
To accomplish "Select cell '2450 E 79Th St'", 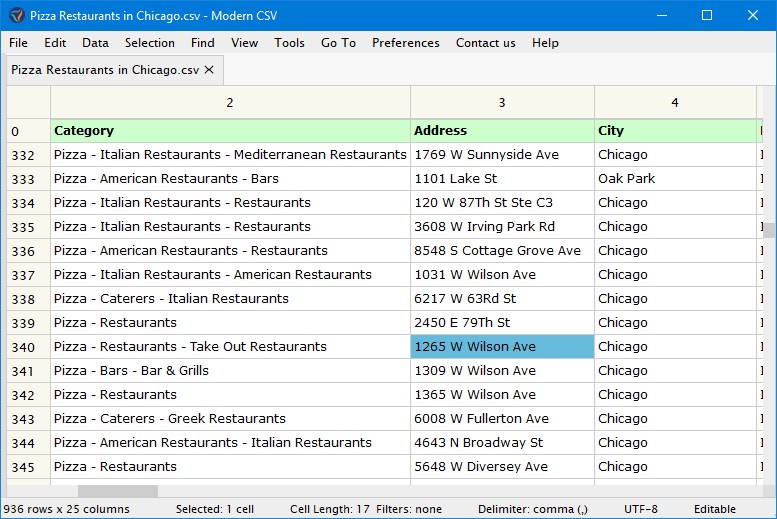I will point(502,323).
